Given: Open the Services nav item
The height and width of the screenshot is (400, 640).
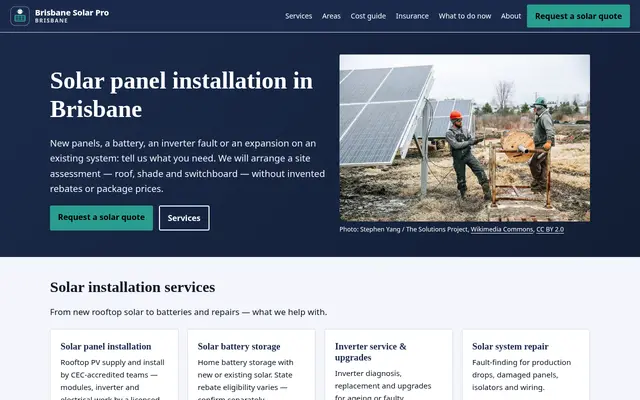Looking at the screenshot, I should tap(298, 16).
